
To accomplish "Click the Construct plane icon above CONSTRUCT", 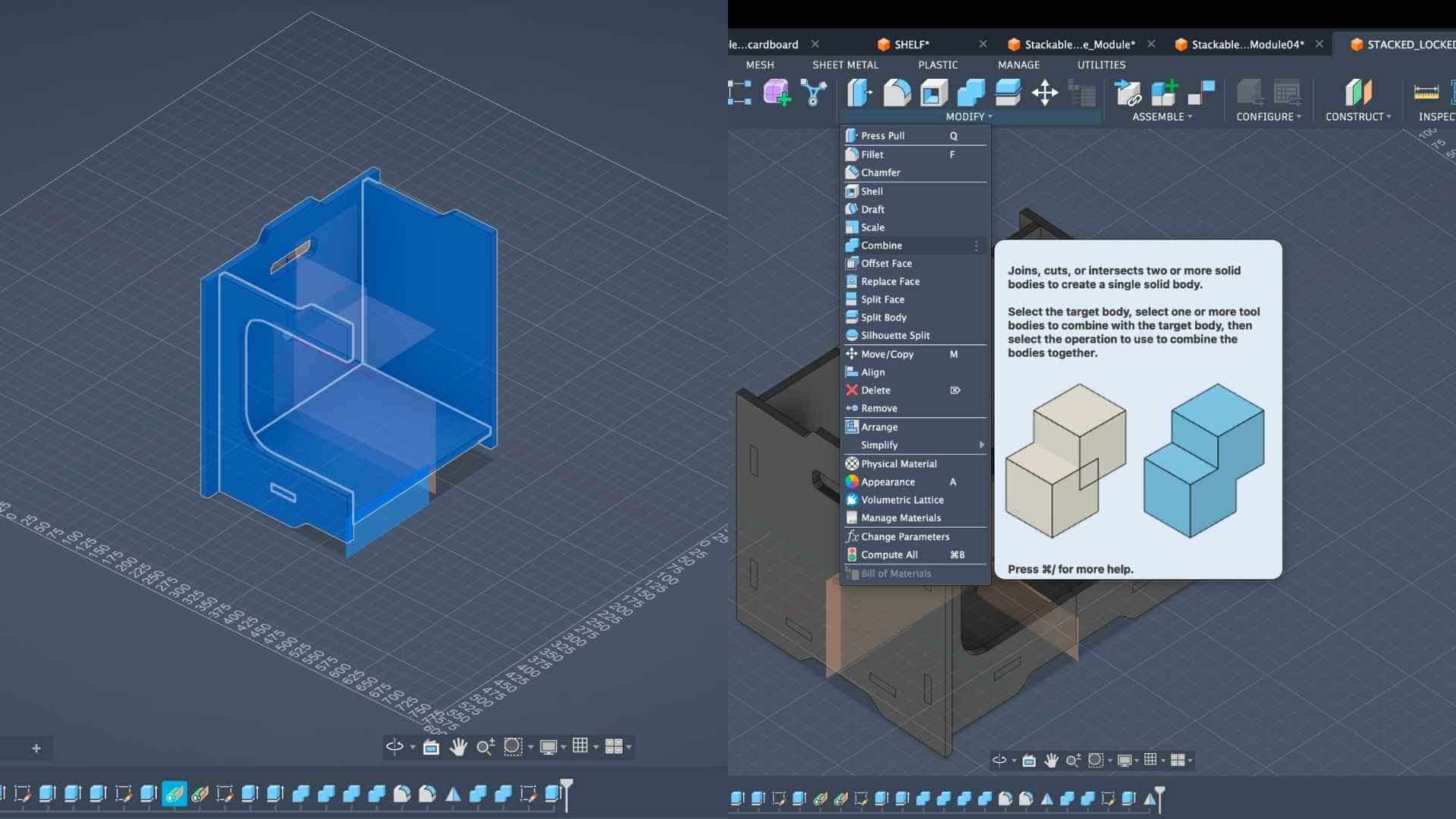I will (x=1357, y=93).
